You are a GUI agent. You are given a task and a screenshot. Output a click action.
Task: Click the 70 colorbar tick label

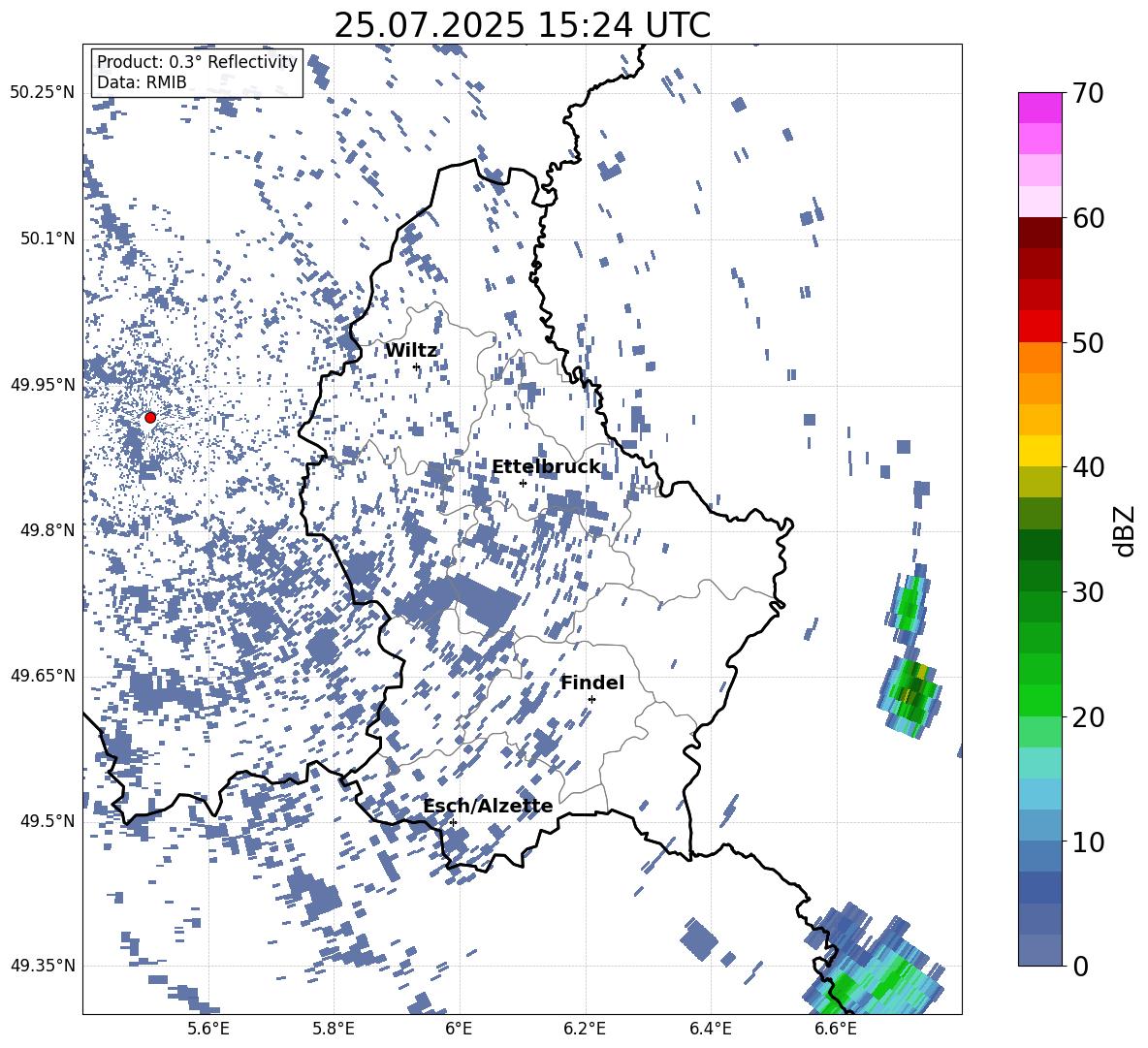[1088, 93]
